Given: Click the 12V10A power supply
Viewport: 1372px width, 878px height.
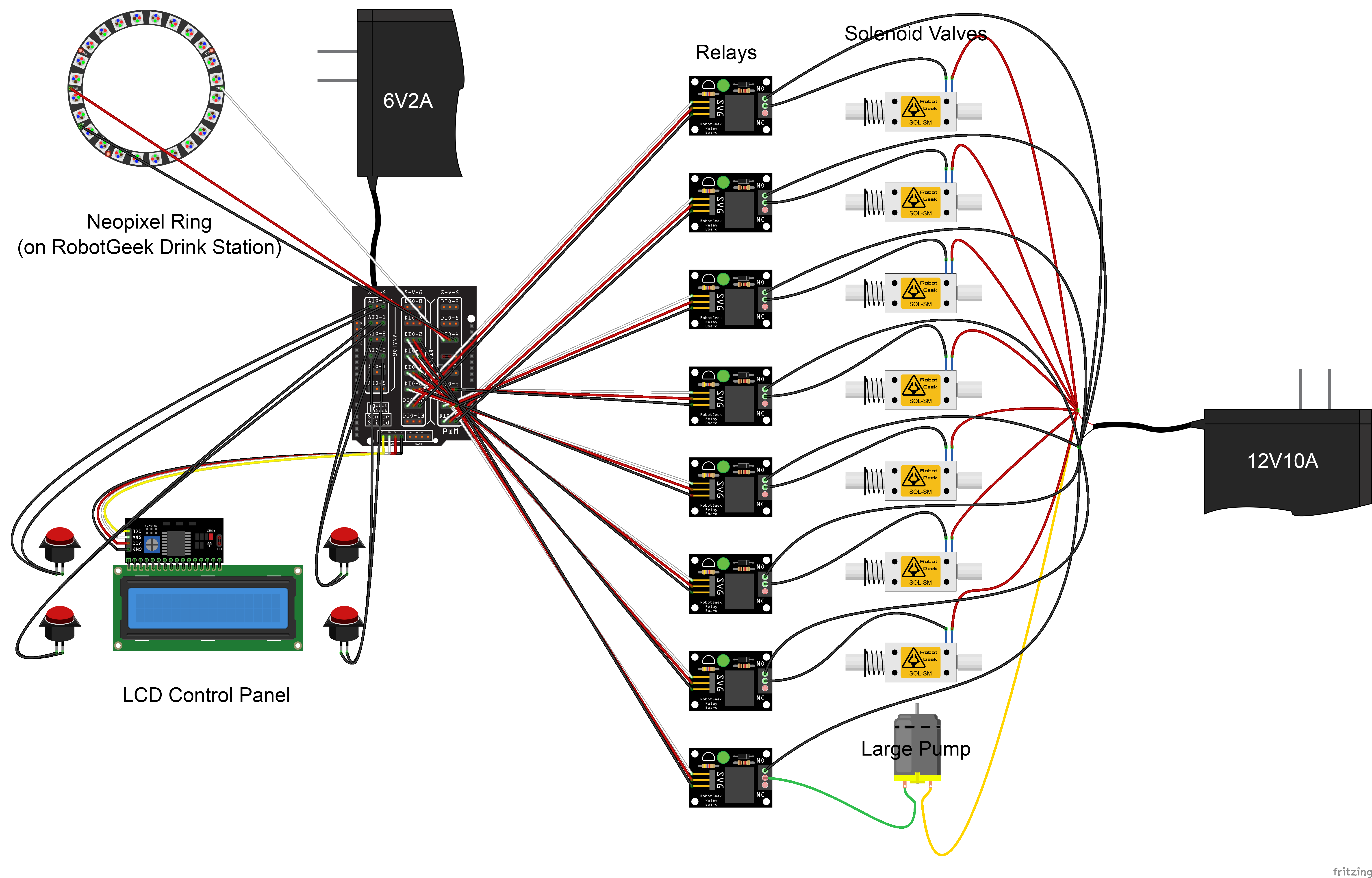Looking at the screenshot, I should tap(1288, 462).
